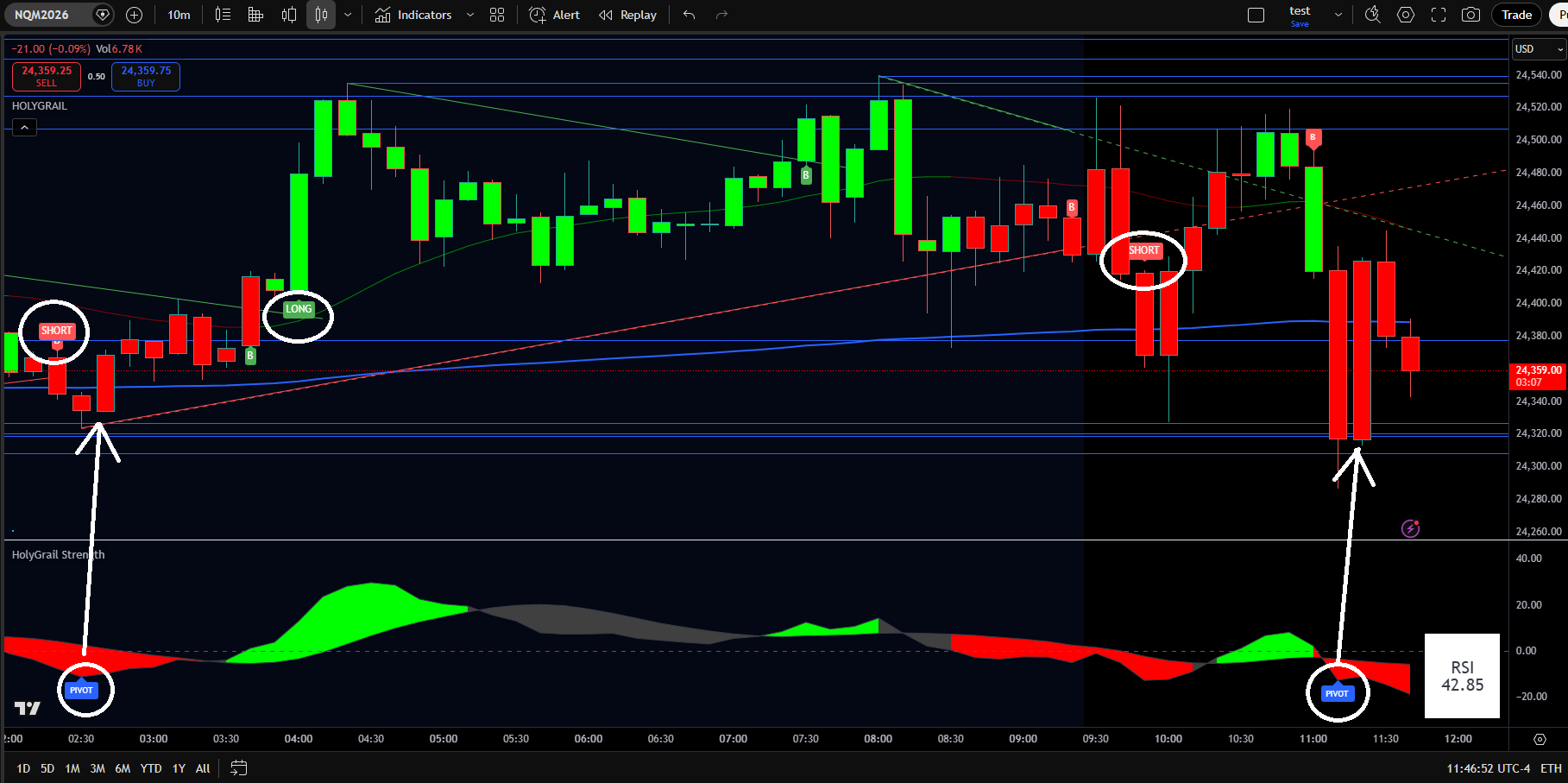The height and width of the screenshot is (783, 1568).
Task: Open chart settings hexagon icon
Action: coord(1406,15)
